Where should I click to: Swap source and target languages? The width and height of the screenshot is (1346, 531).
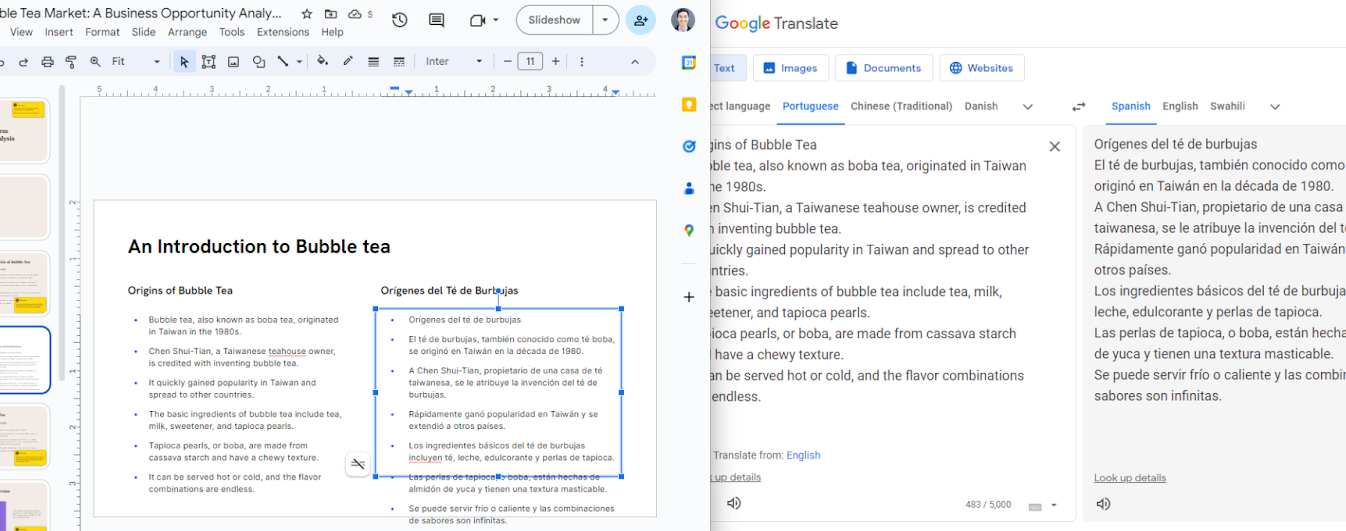[x=1079, y=106]
